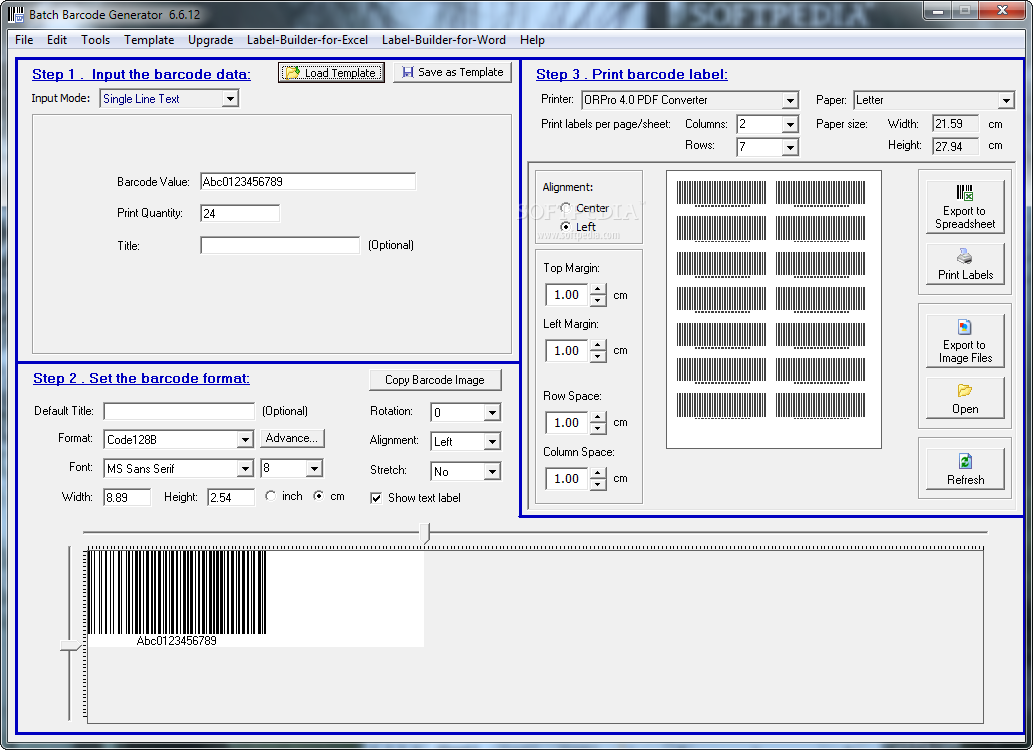Click the Print Quantity field

(240, 213)
